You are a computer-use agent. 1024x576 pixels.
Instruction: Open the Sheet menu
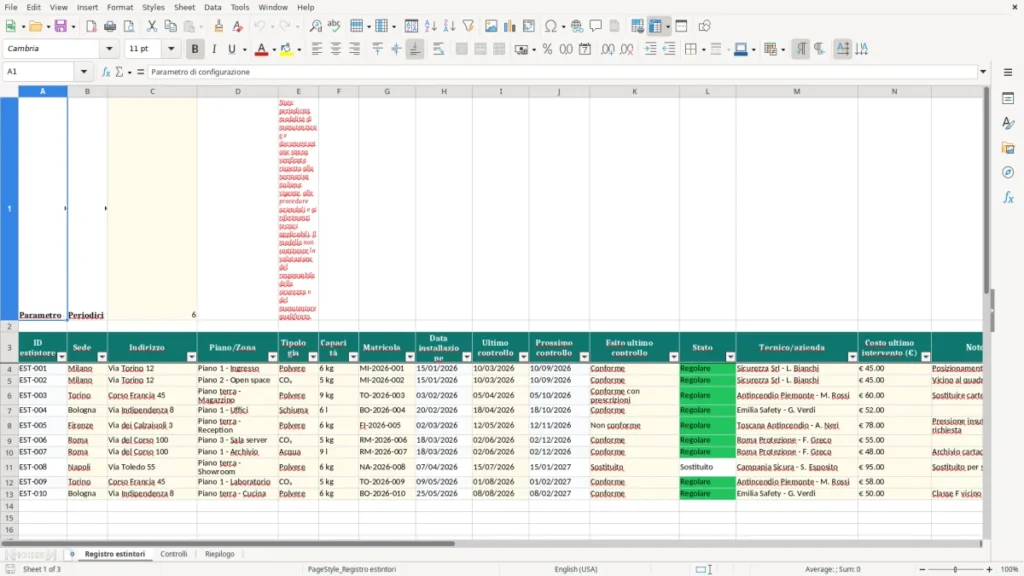(184, 7)
